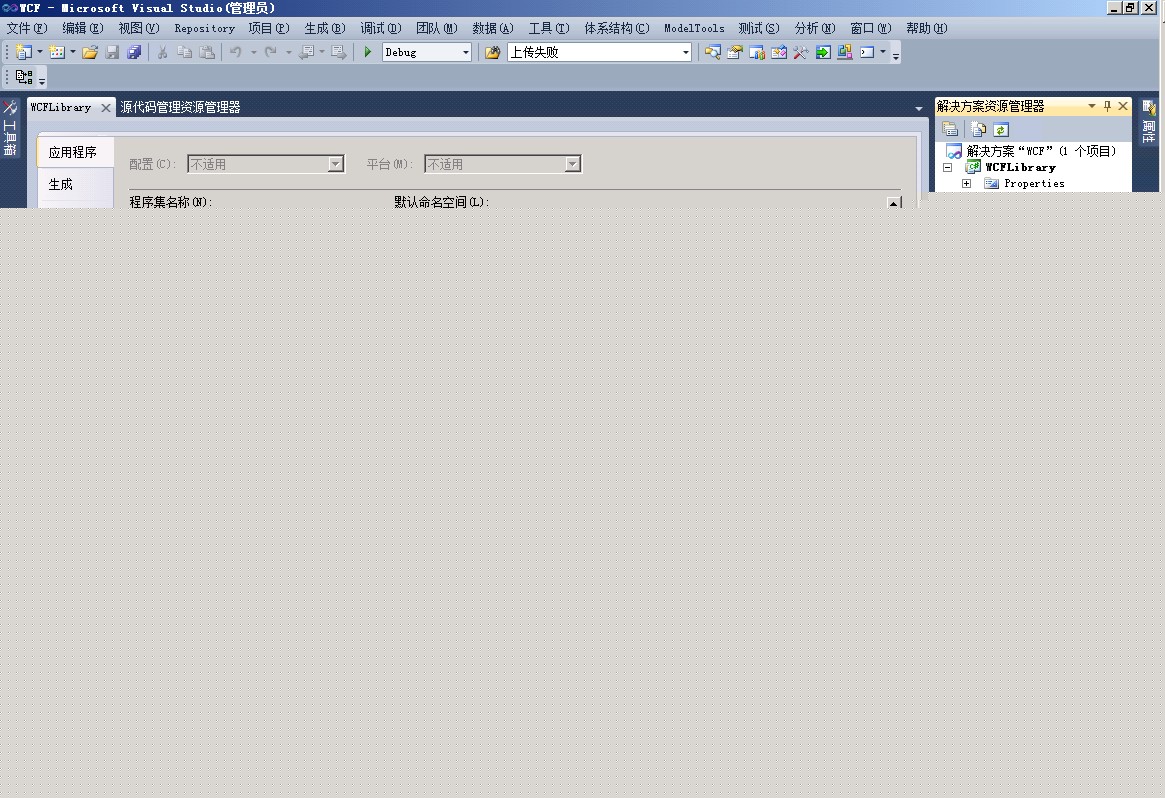Open the 配置 configuration combo box

point(266,163)
